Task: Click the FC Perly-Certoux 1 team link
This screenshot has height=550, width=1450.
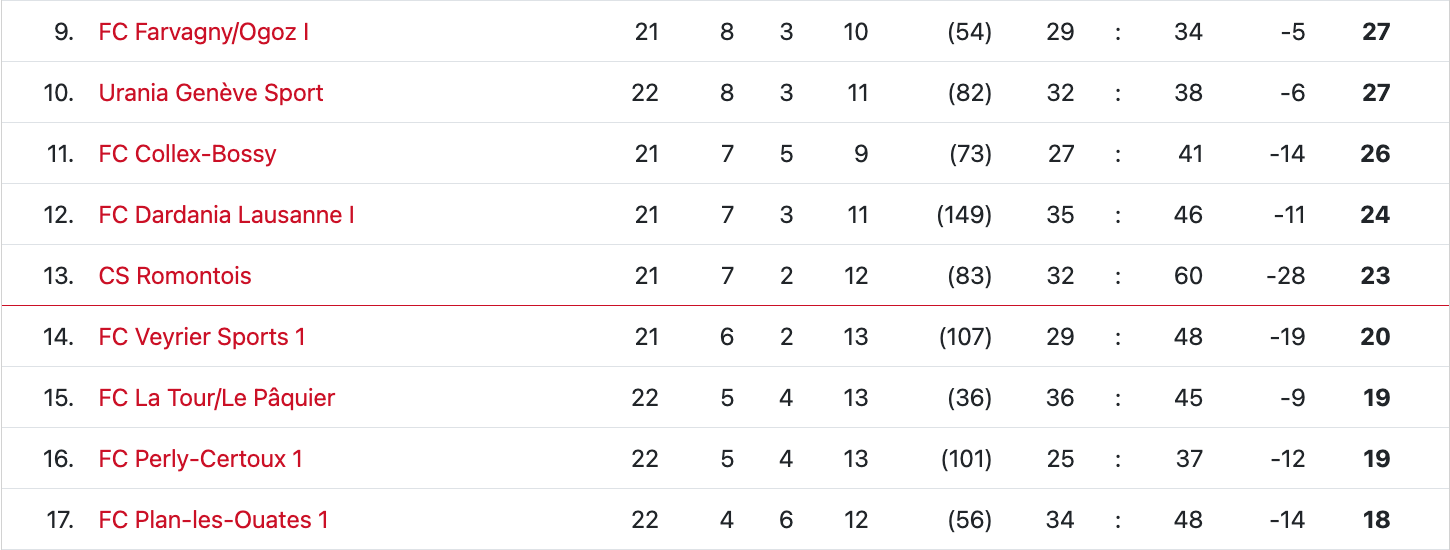Action: click(x=200, y=459)
